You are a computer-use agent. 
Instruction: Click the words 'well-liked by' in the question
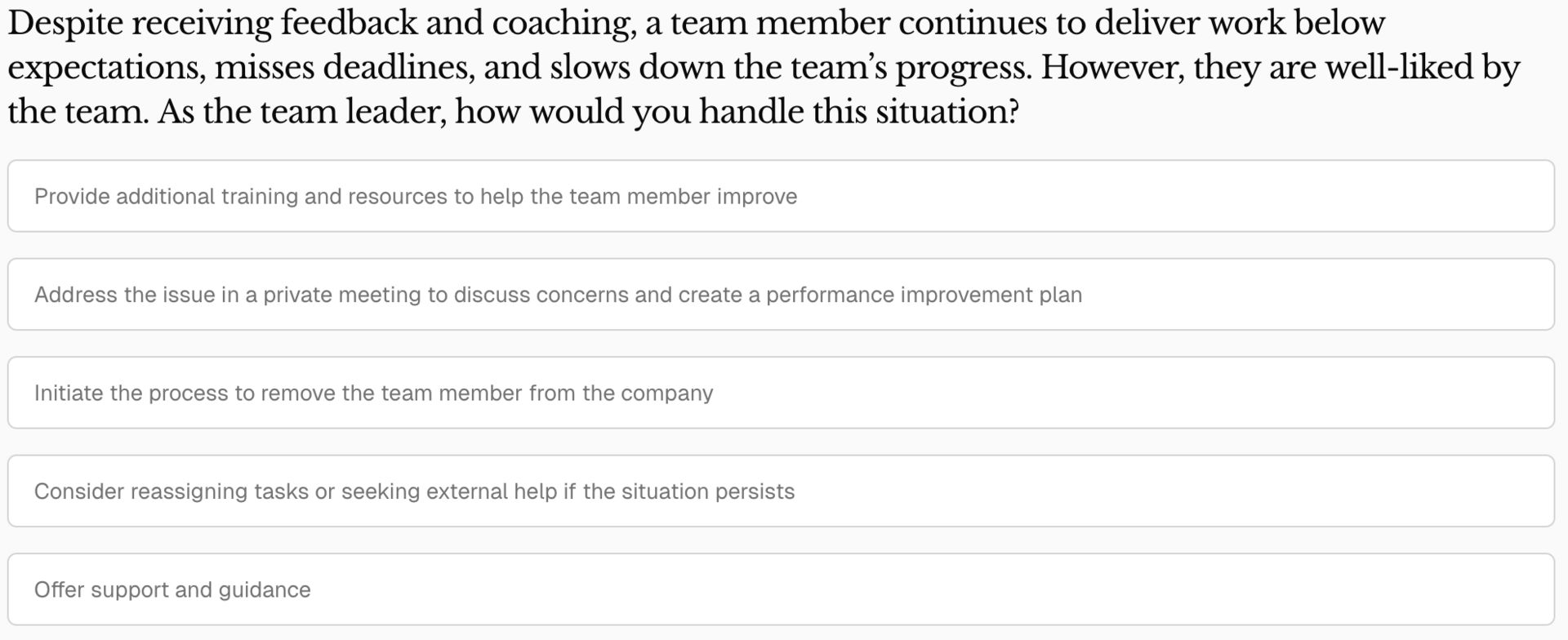pos(1421,67)
